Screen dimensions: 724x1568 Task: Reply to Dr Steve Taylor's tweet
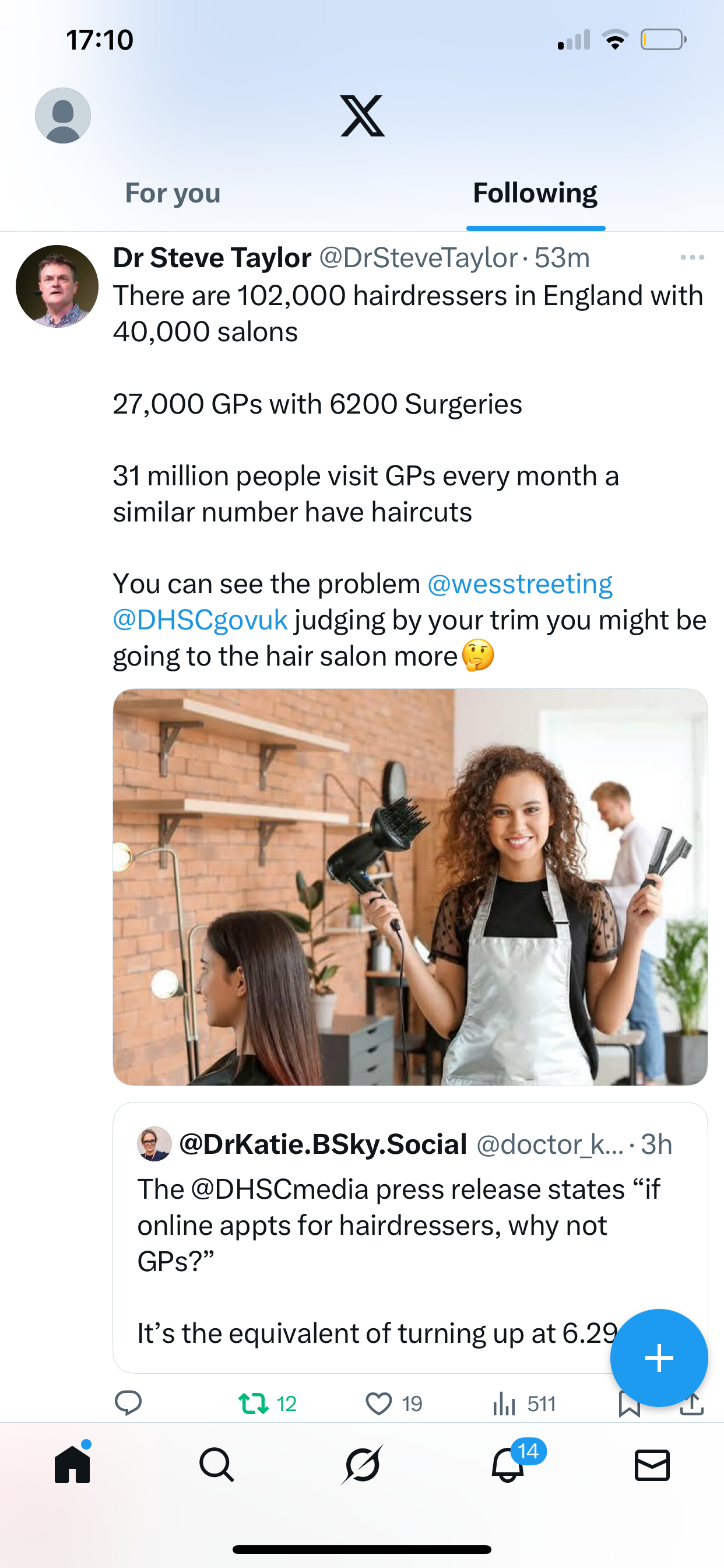tap(128, 1403)
